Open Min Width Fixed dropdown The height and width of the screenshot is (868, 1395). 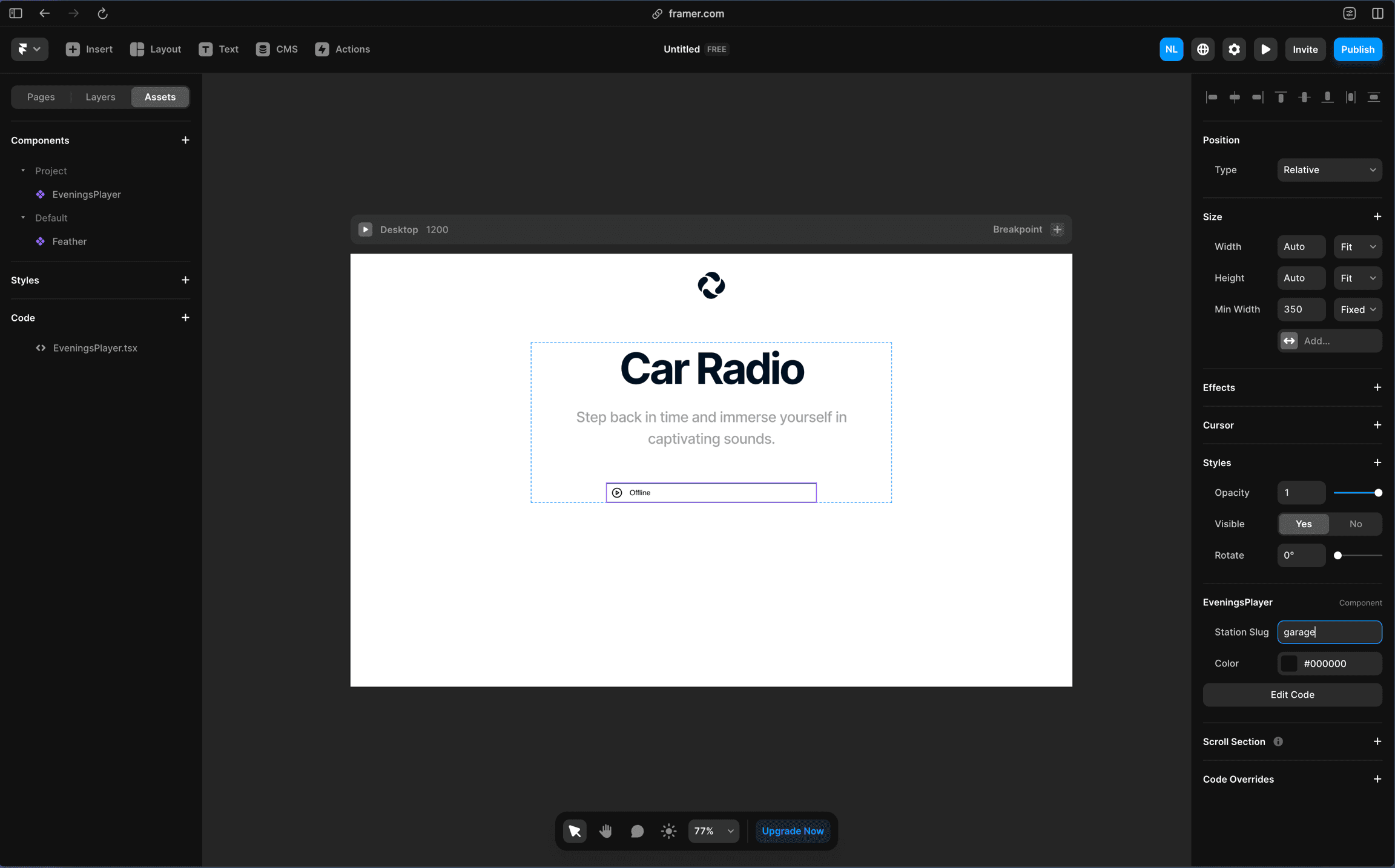[x=1357, y=309]
